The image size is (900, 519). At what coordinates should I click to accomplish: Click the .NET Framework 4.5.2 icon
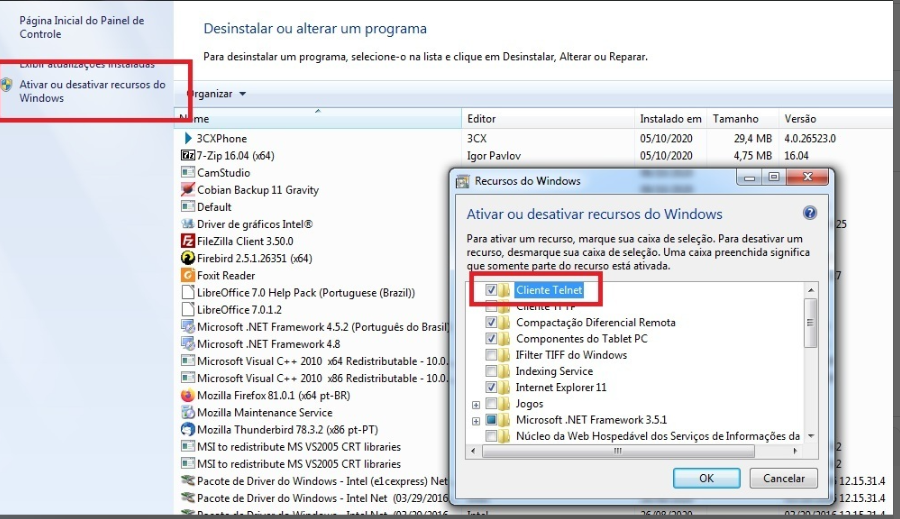pyautogui.click(x=188, y=327)
